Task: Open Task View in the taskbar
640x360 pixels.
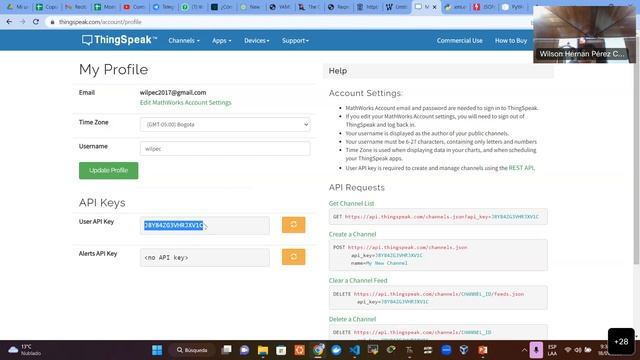Action: pos(226,350)
